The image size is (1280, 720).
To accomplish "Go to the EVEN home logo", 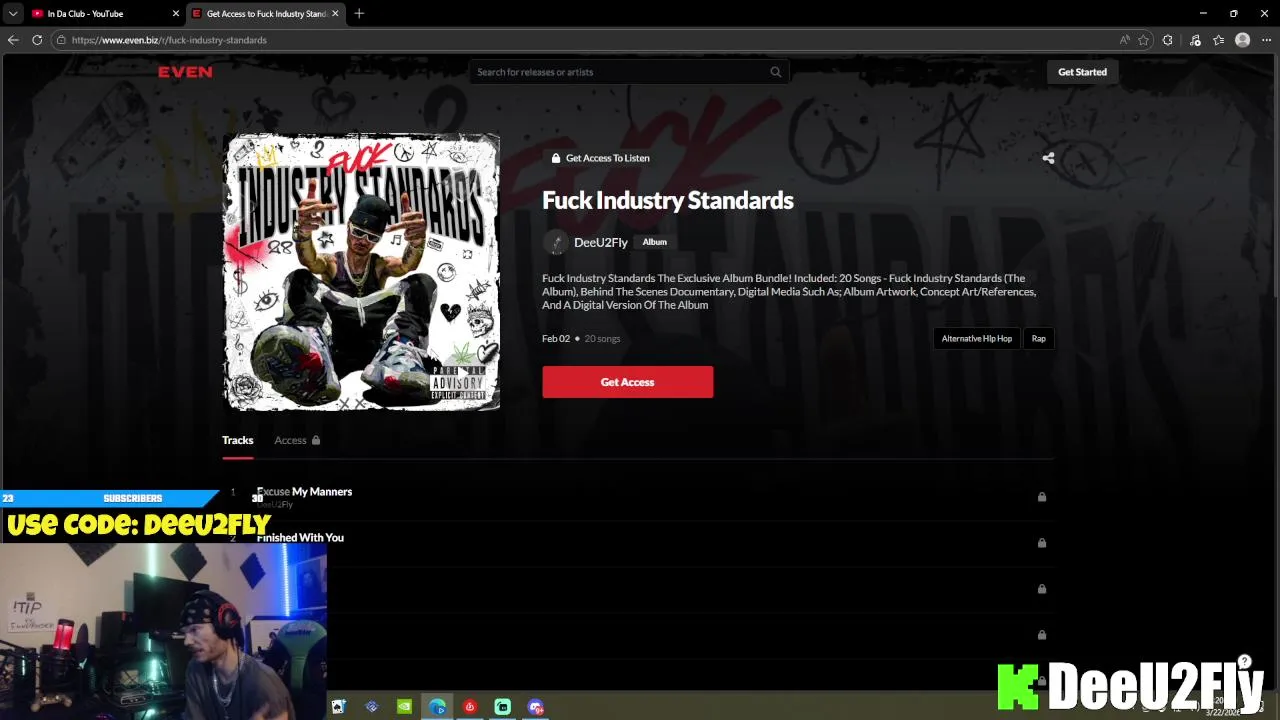I will coord(185,72).
